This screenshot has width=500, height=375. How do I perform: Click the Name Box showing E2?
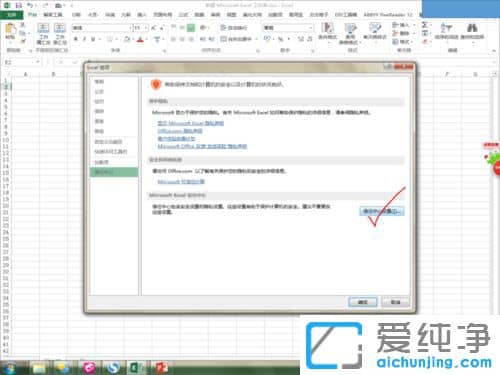pos(19,62)
